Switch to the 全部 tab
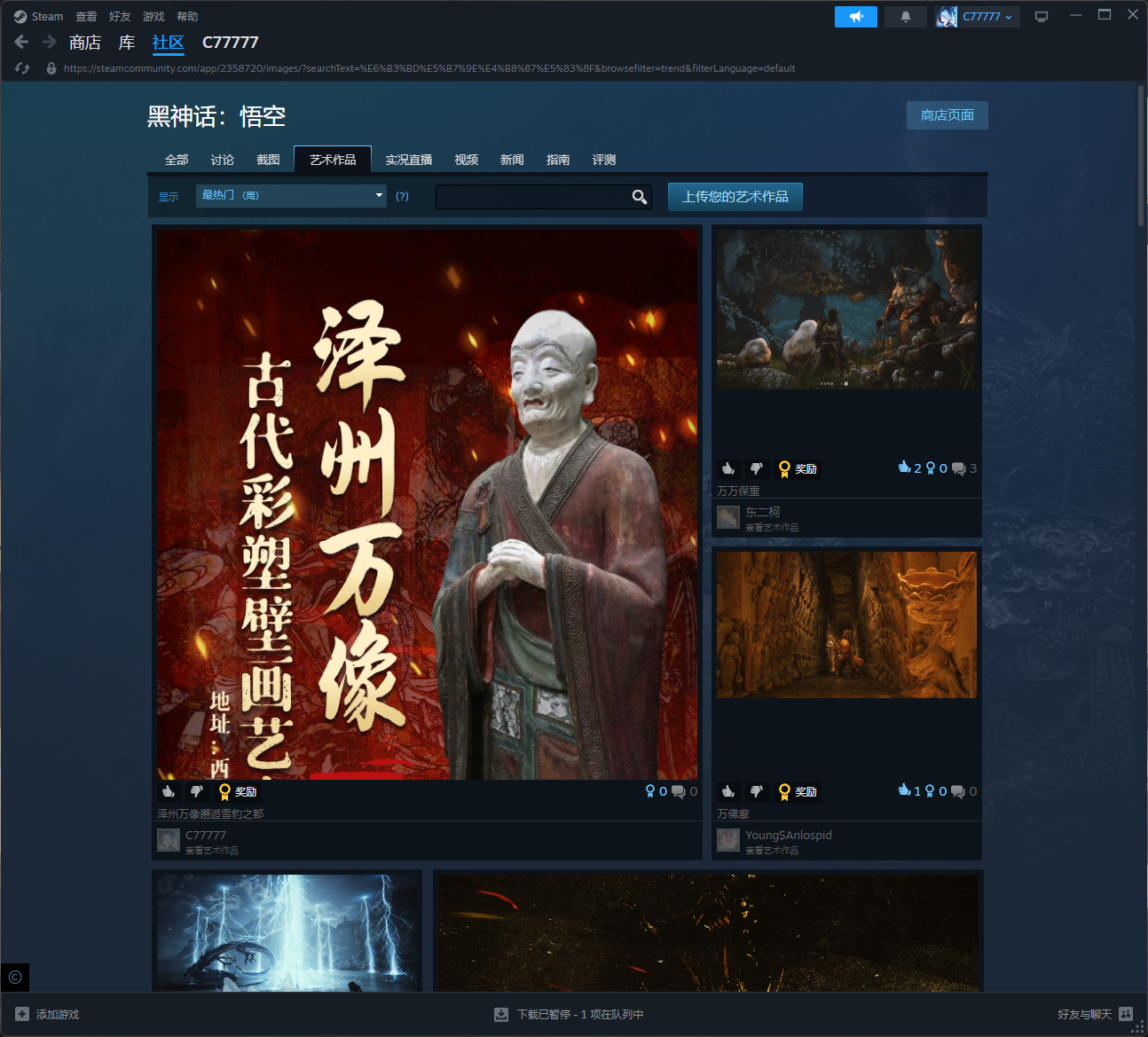The height and width of the screenshot is (1037, 1148). coord(177,160)
